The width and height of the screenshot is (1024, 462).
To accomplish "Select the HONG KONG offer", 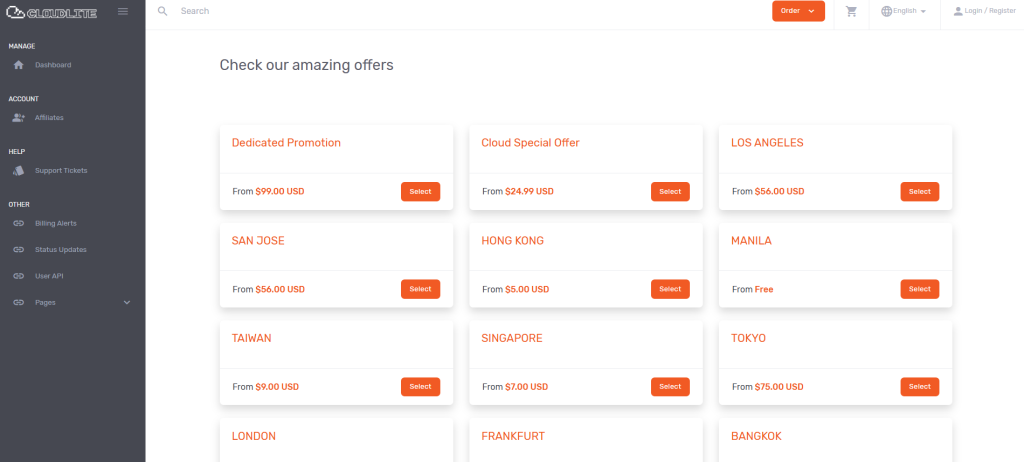I will [x=670, y=289].
